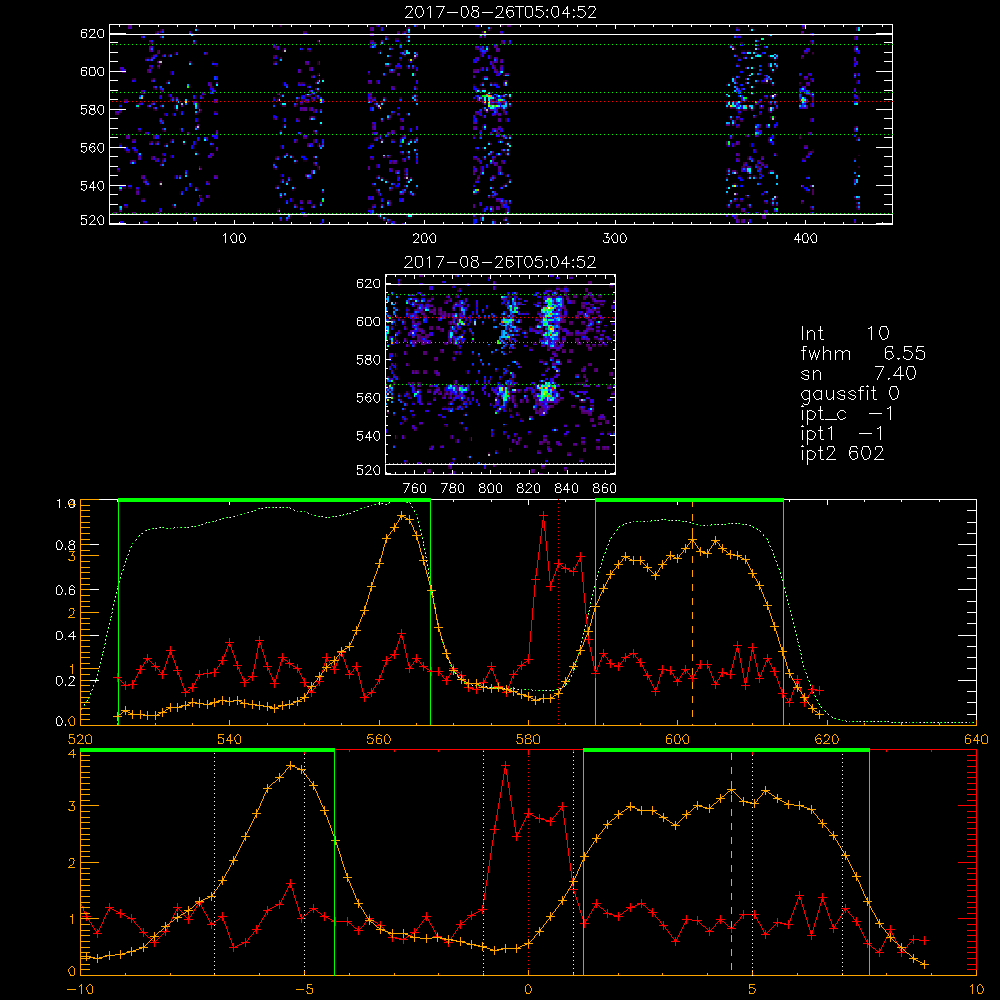
Task: Select the 'sn 7.40' readout
Action: point(858,373)
